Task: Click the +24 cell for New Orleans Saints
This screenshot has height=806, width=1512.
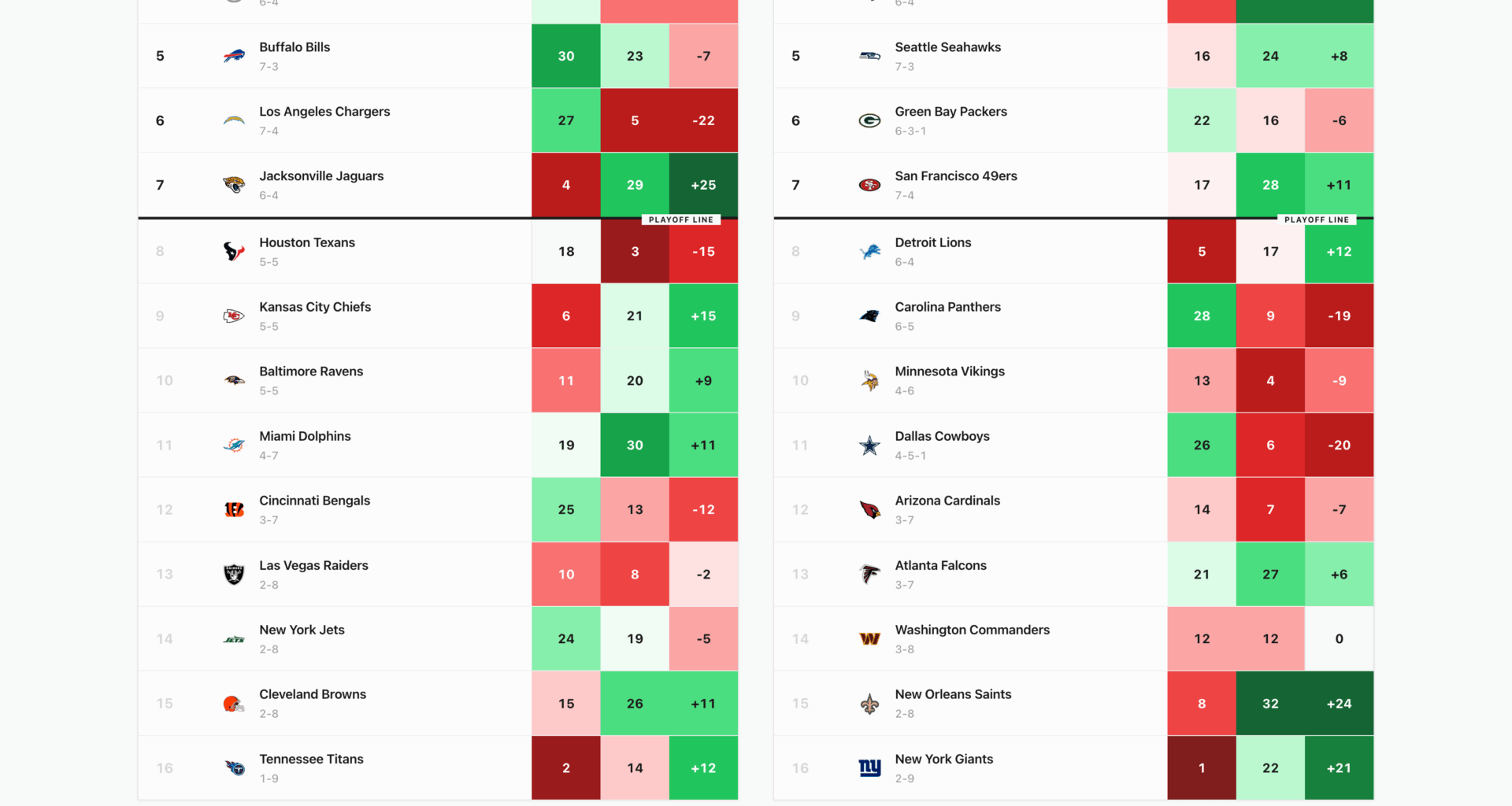Action: [x=1339, y=703]
